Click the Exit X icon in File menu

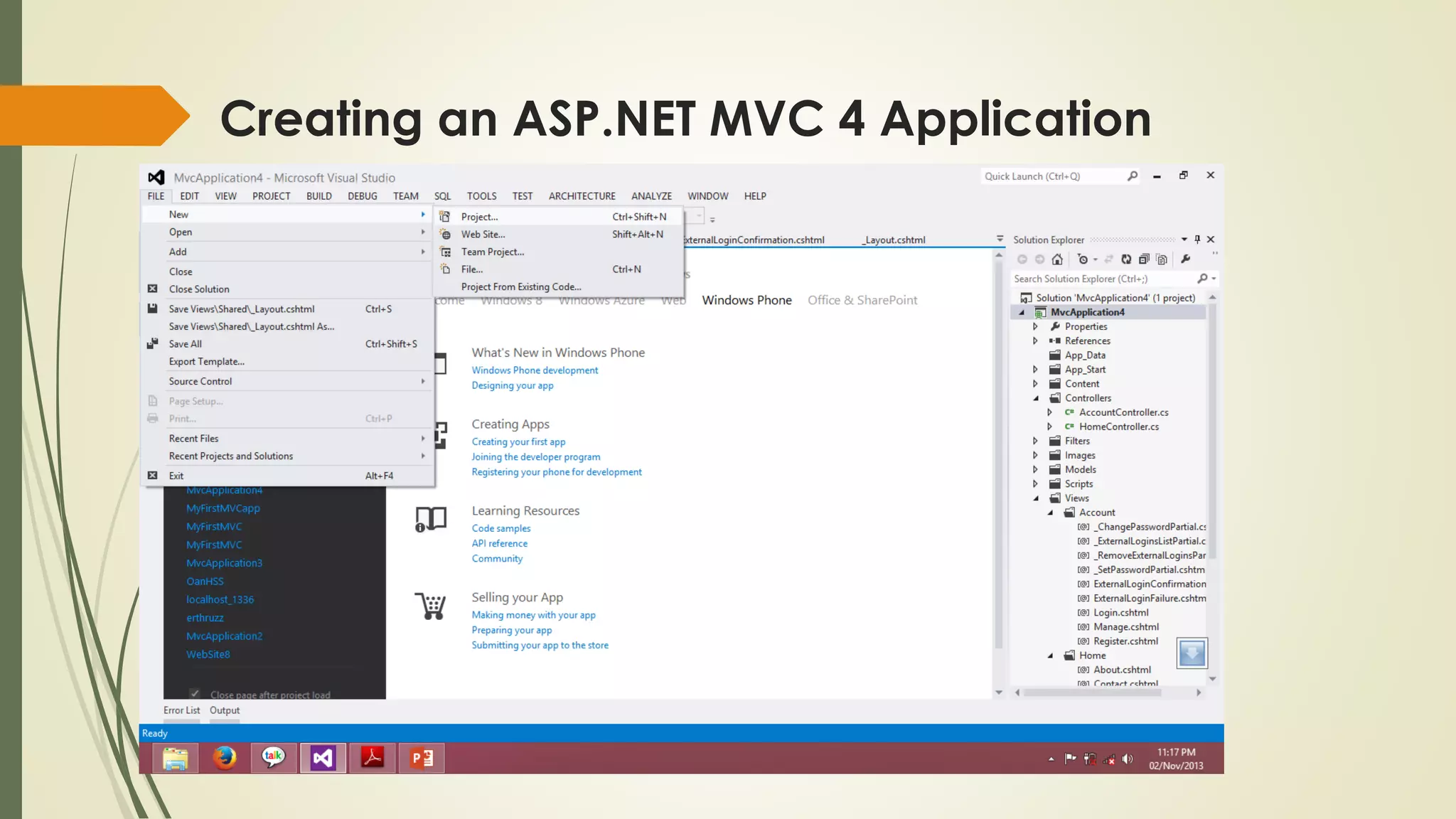[152, 476]
